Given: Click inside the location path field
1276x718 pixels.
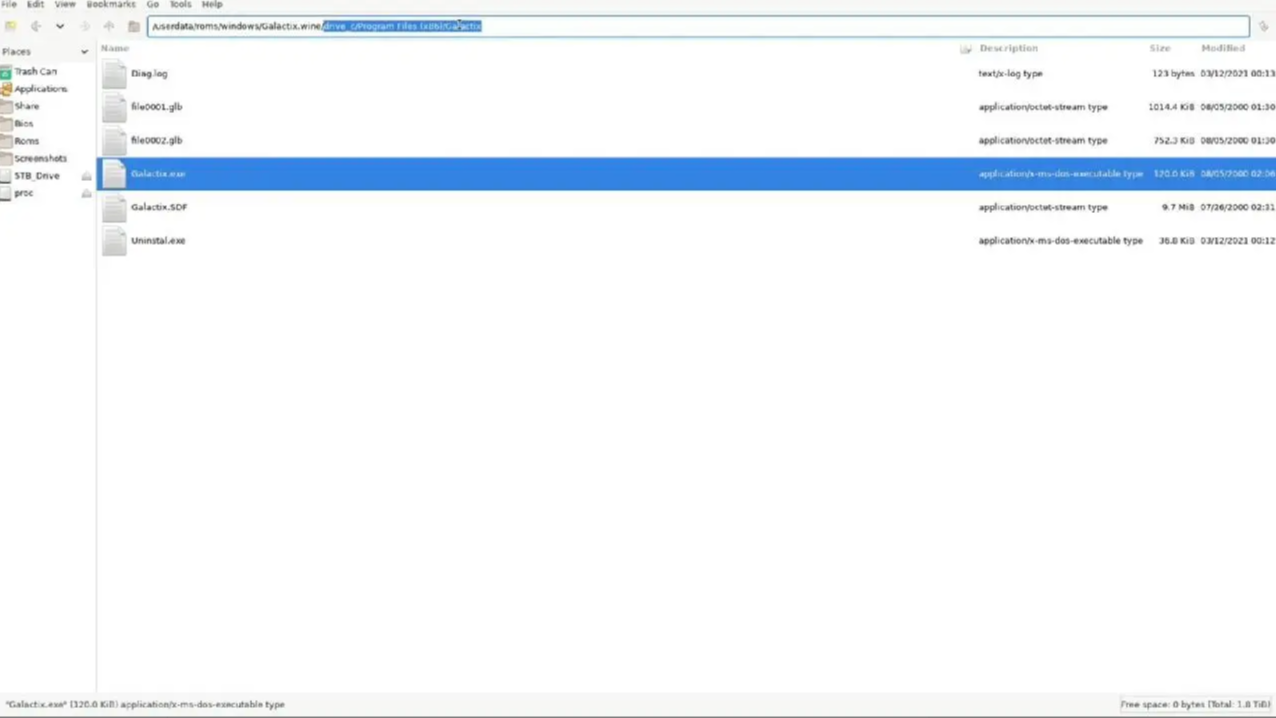Looking at the screenshot, I should [698, 26].
